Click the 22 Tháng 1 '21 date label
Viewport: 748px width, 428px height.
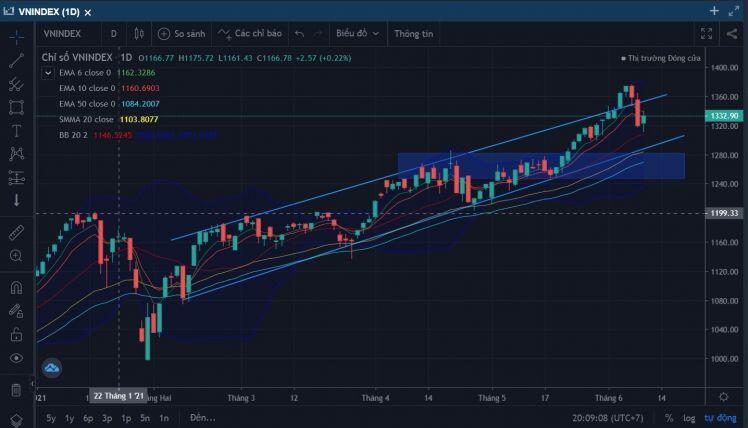(119, 396)
